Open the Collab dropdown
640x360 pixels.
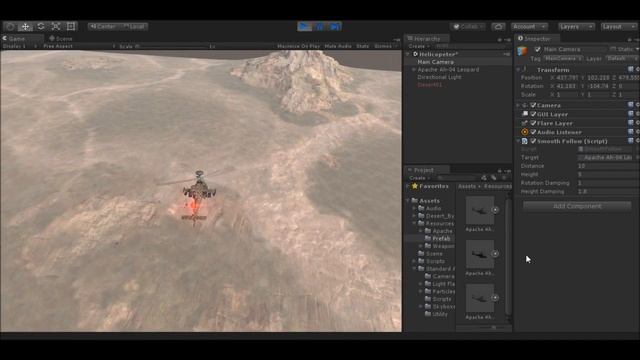pos(468,27)
